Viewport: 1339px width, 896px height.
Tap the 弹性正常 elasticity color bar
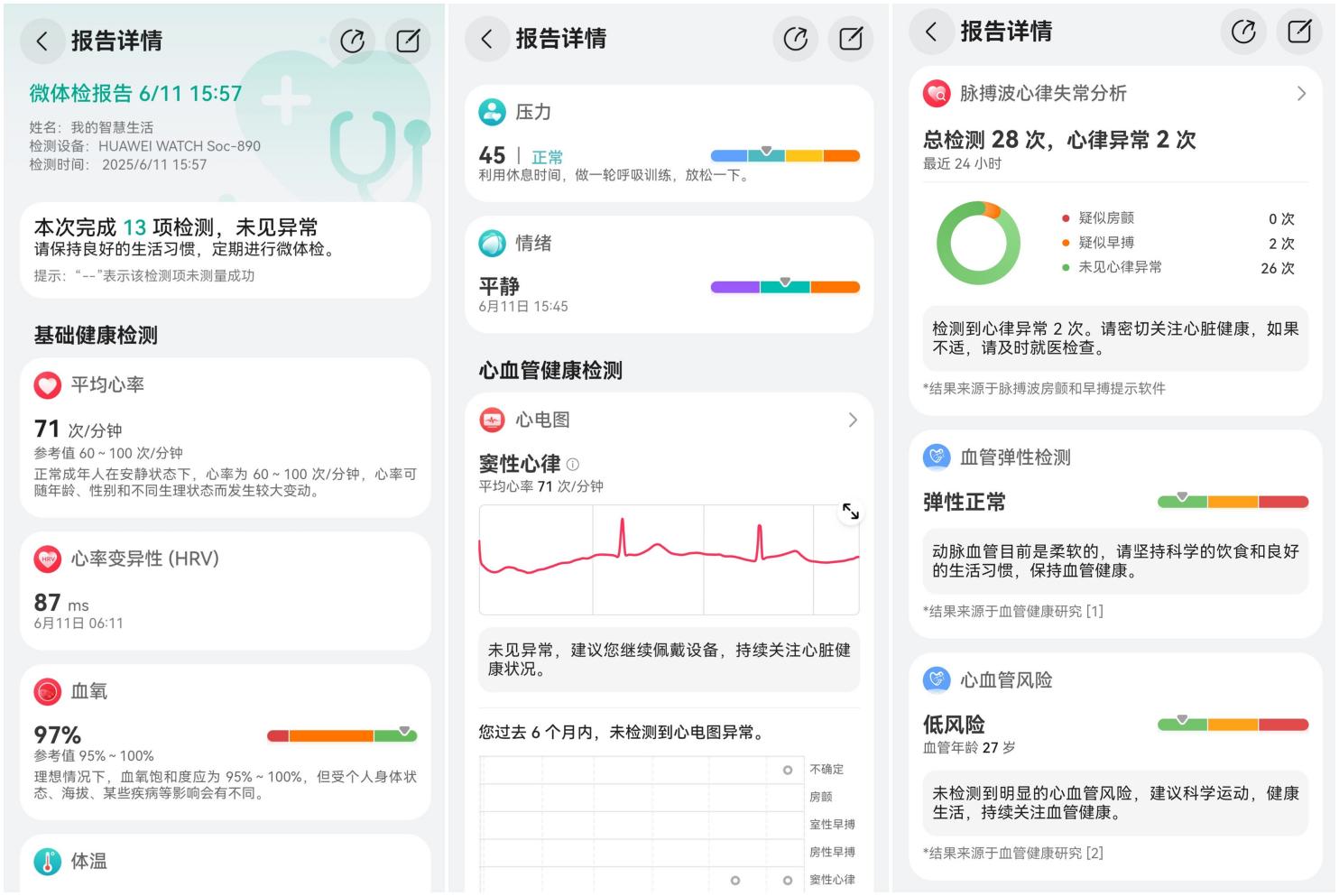(x=1233, y=501)
